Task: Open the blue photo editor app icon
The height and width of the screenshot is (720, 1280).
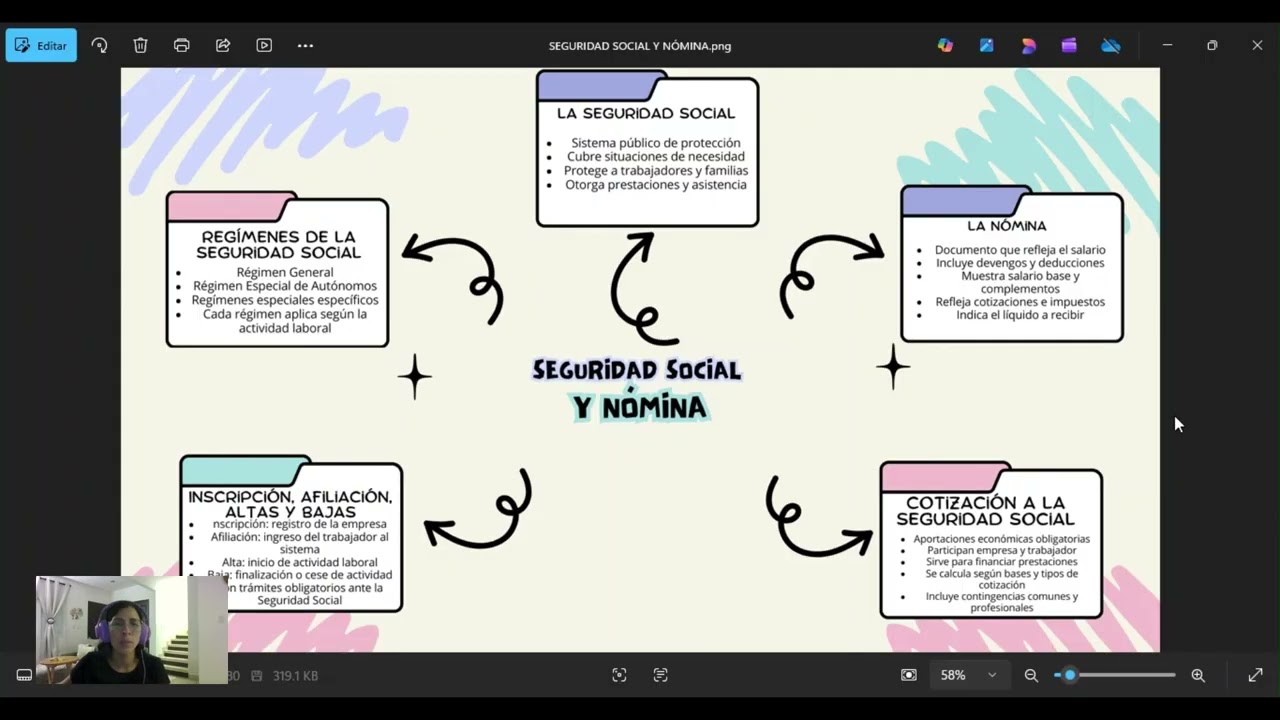Action: 987,45
